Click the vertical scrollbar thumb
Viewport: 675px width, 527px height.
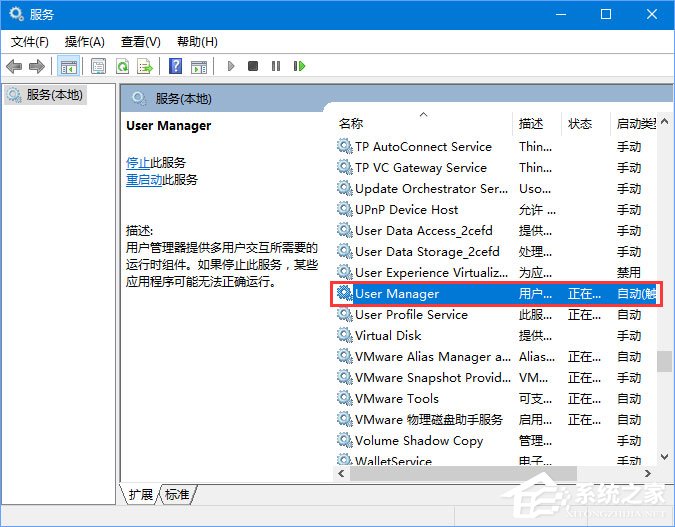[665, 361]
